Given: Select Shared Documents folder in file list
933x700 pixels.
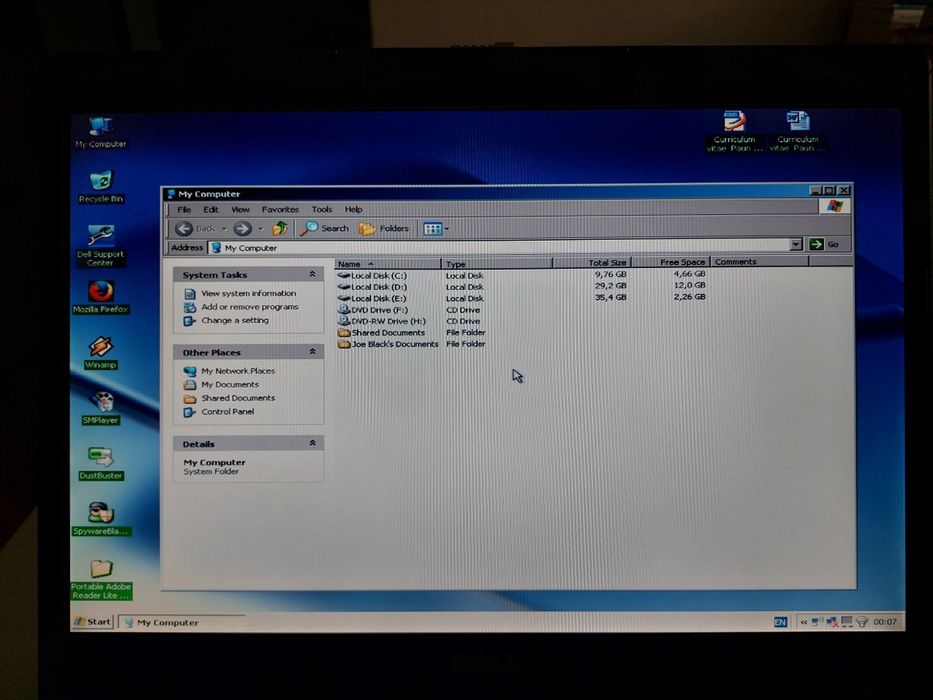Looking at the screenshot, I should tap(381, 332).
